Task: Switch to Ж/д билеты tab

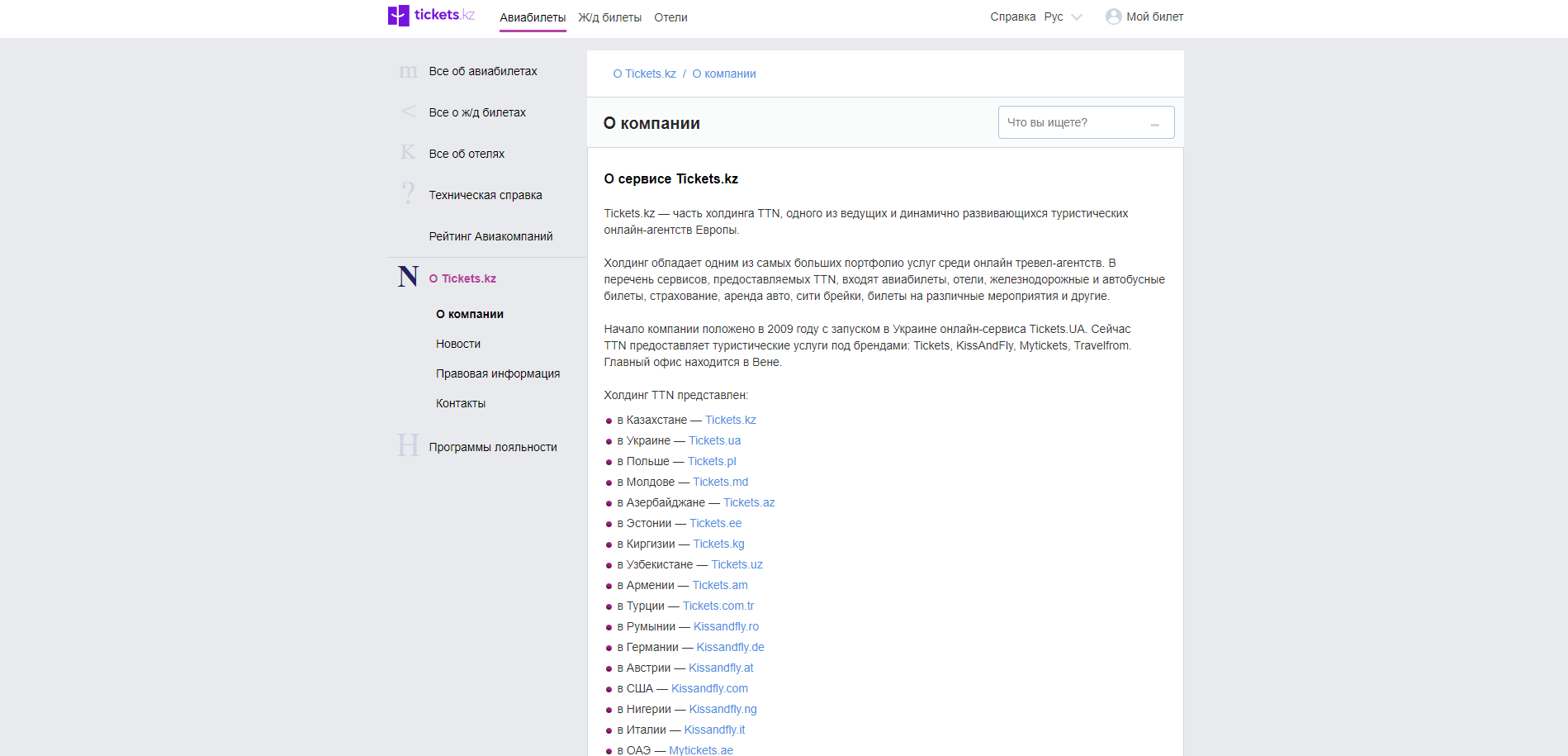Action: coord(609,17)
